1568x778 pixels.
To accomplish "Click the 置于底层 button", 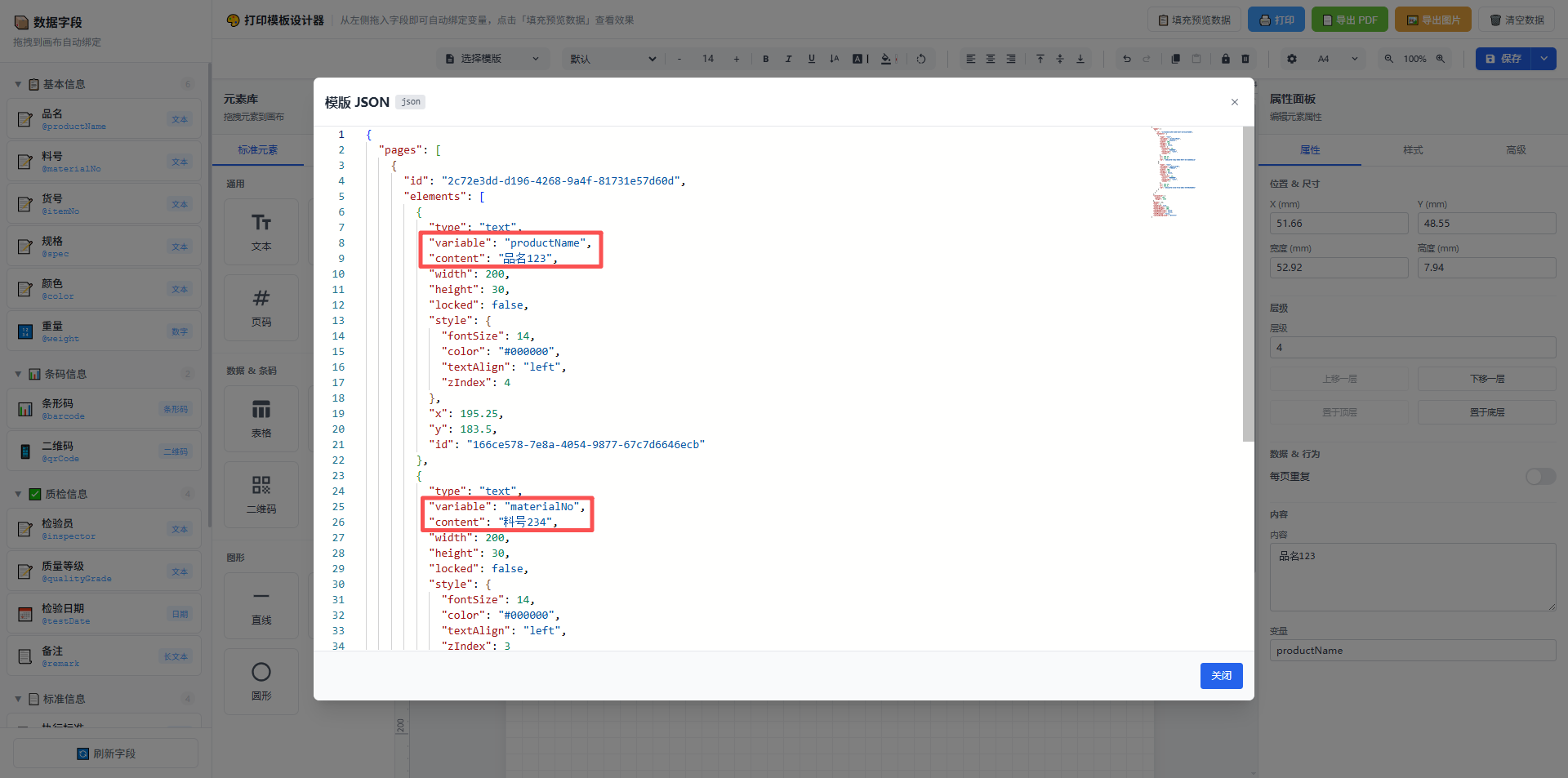I will 1487,412.
